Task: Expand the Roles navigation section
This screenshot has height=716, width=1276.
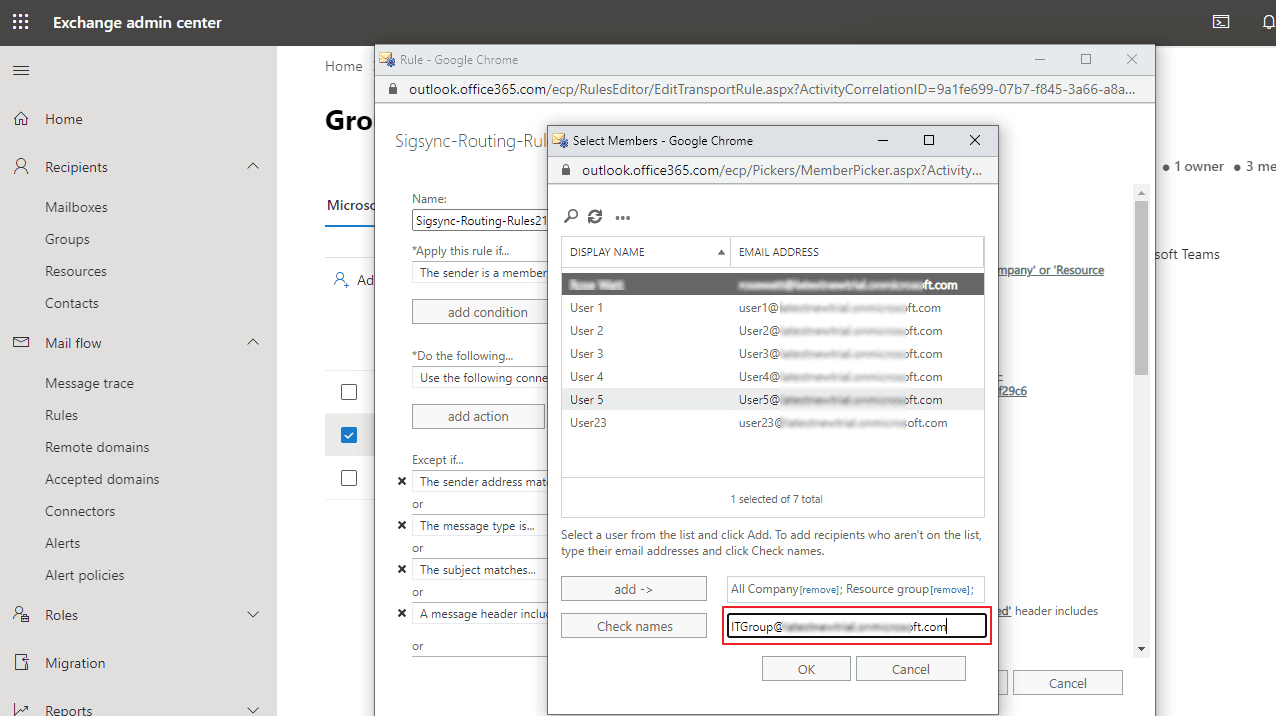Action: click(x=253, y=615)
